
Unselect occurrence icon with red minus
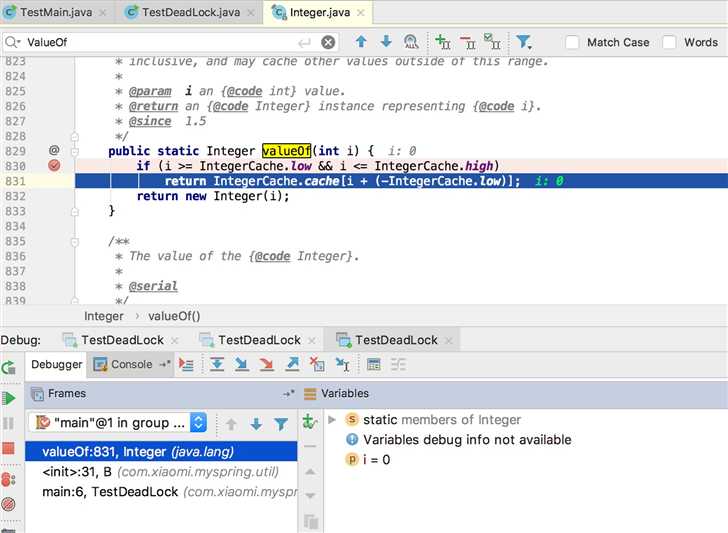tap(468, 42)
